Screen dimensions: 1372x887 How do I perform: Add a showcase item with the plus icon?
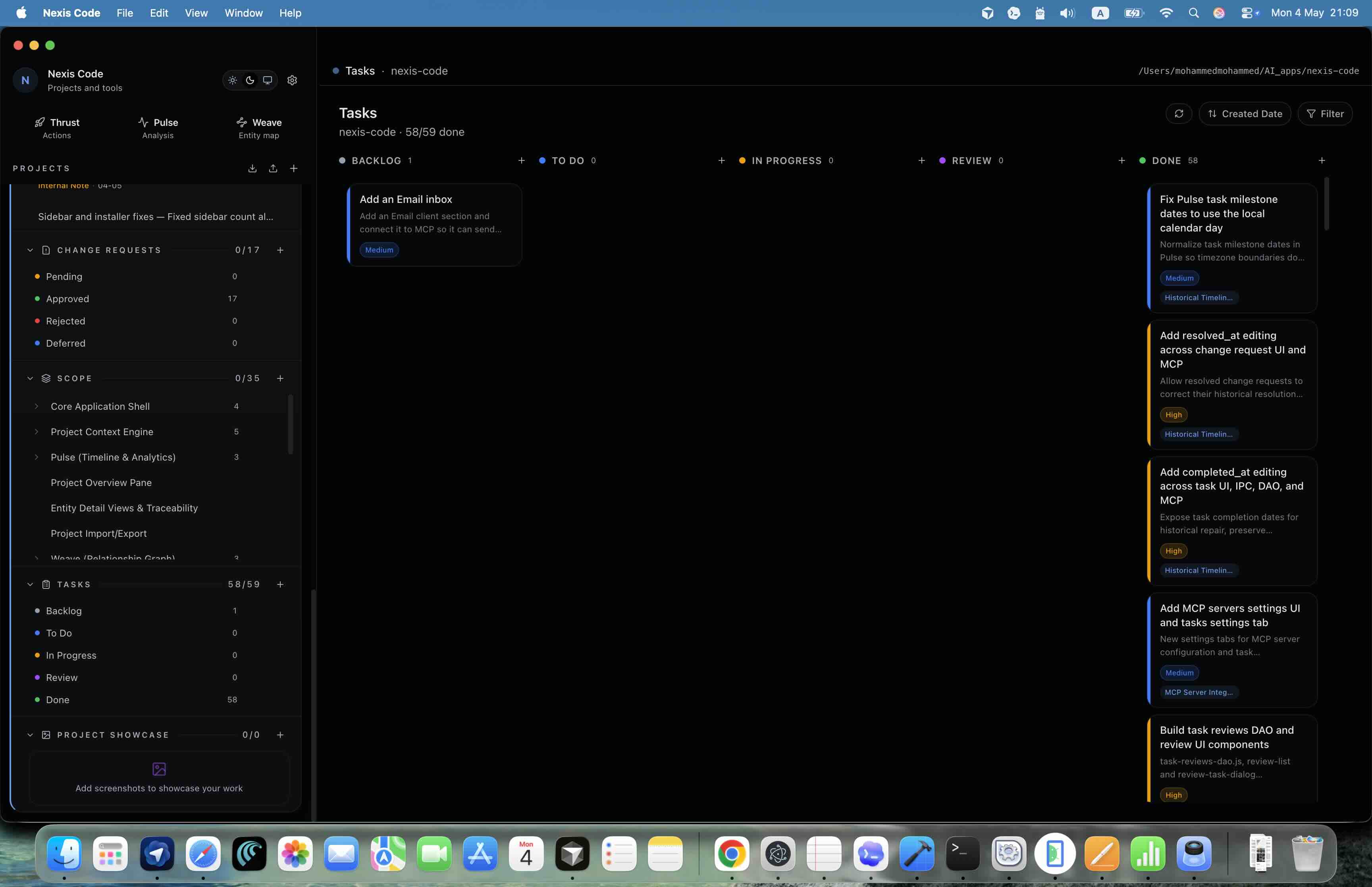pos(280,735)
